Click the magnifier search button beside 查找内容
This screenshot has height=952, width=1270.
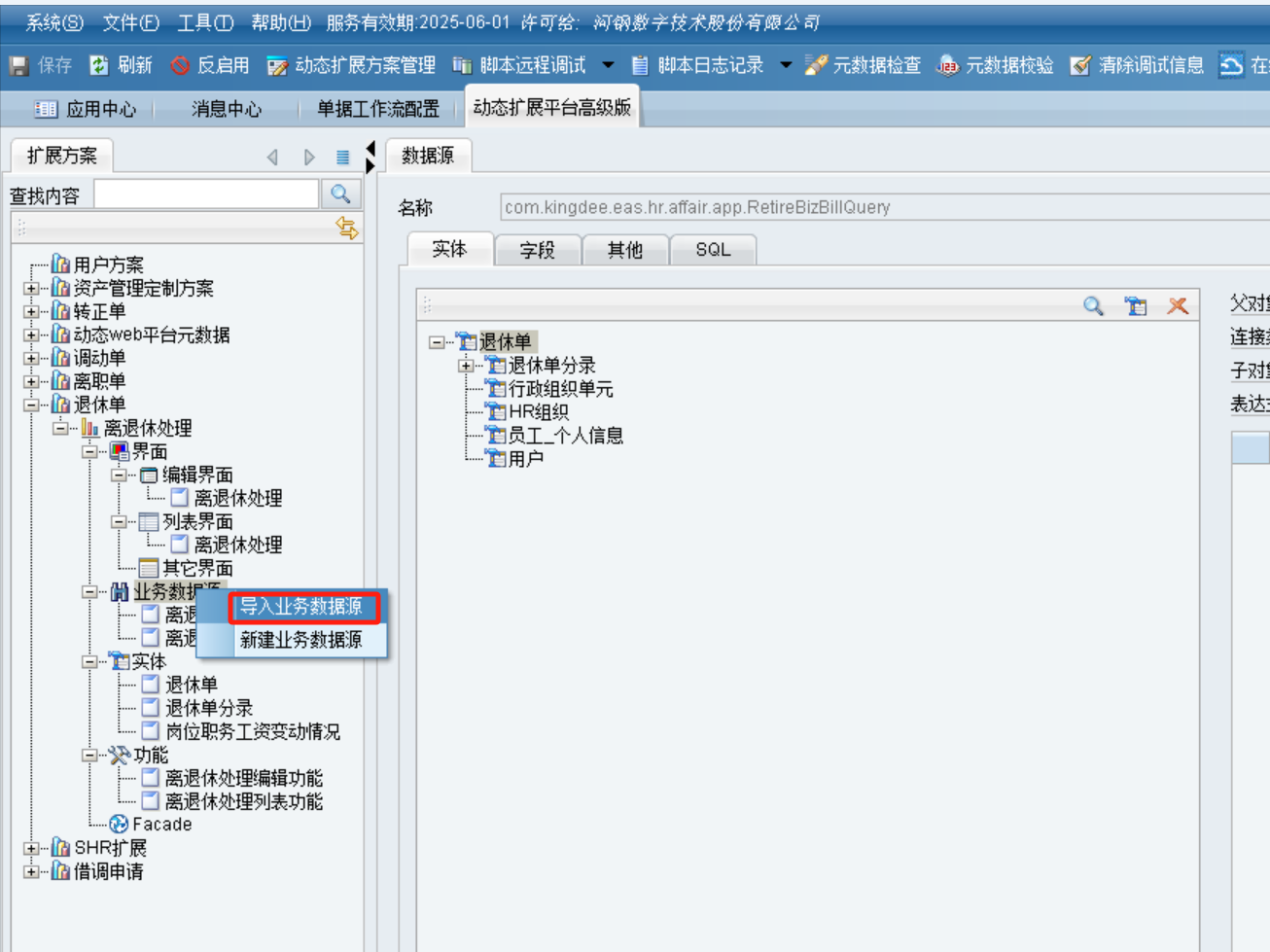click(x=340, y=194)
